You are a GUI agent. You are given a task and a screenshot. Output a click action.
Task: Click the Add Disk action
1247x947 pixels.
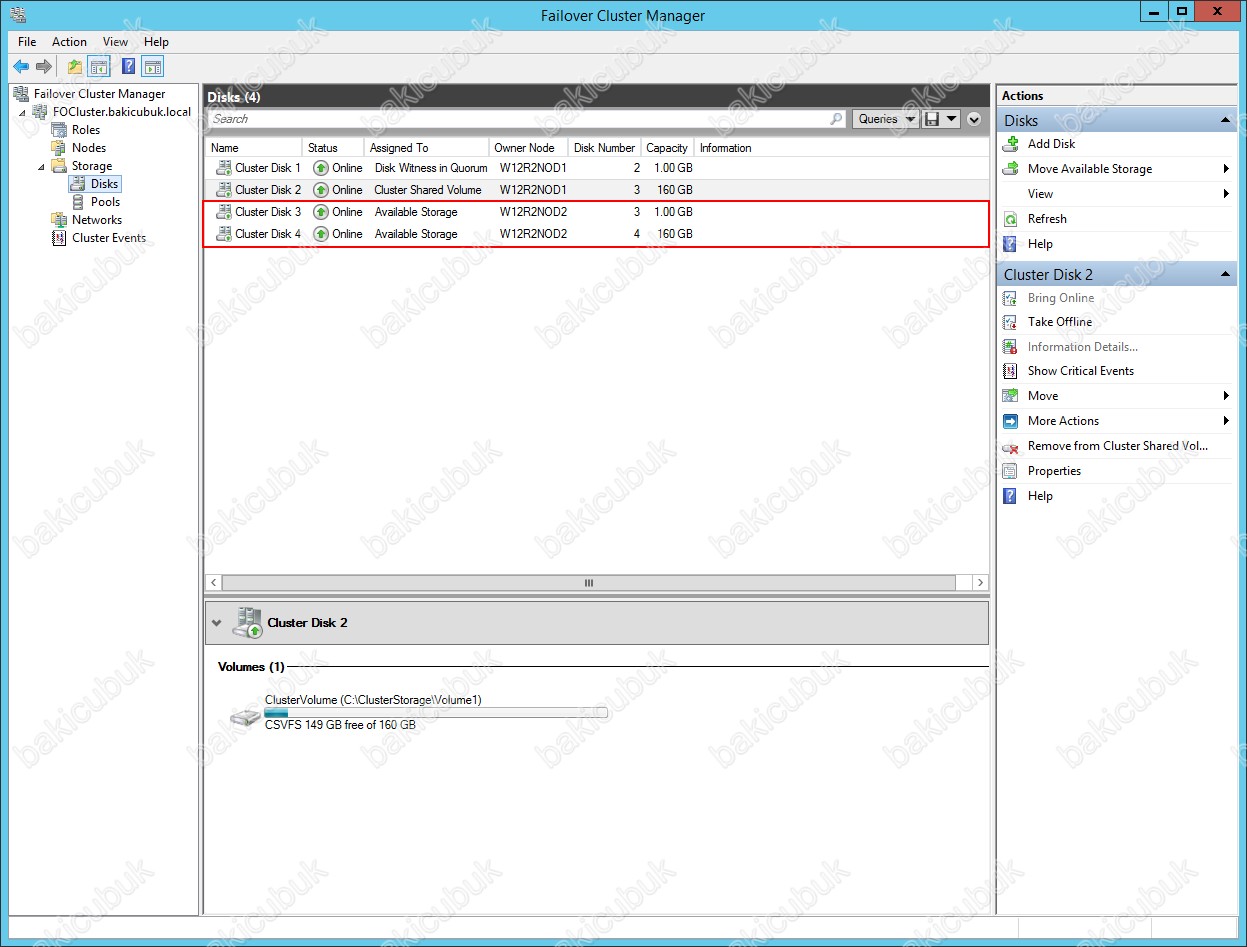click(x=1051, y=144)
